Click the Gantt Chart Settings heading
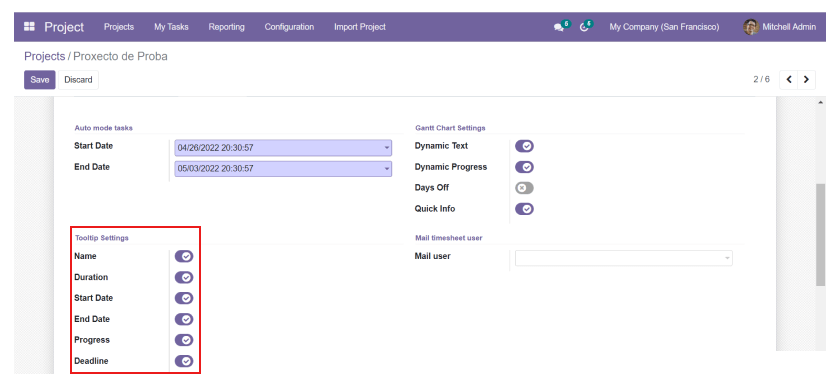 click(450, 128)
